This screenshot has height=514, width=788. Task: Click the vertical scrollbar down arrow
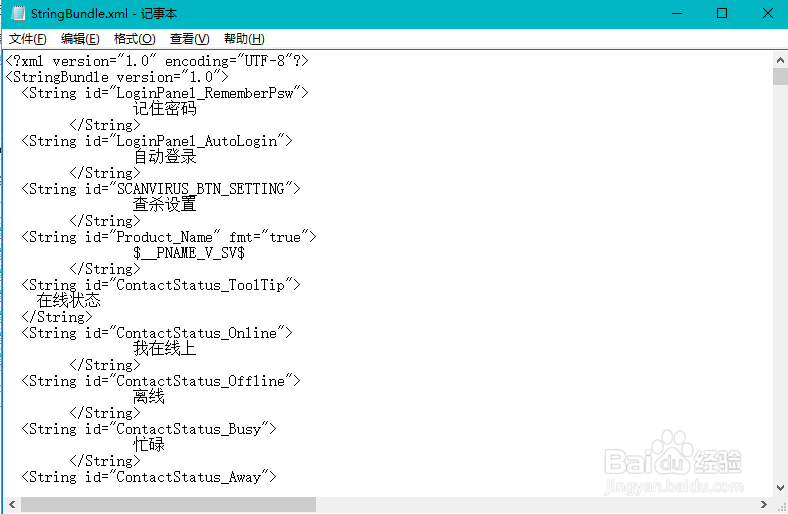pyautogui.click(x=780, y=487)
